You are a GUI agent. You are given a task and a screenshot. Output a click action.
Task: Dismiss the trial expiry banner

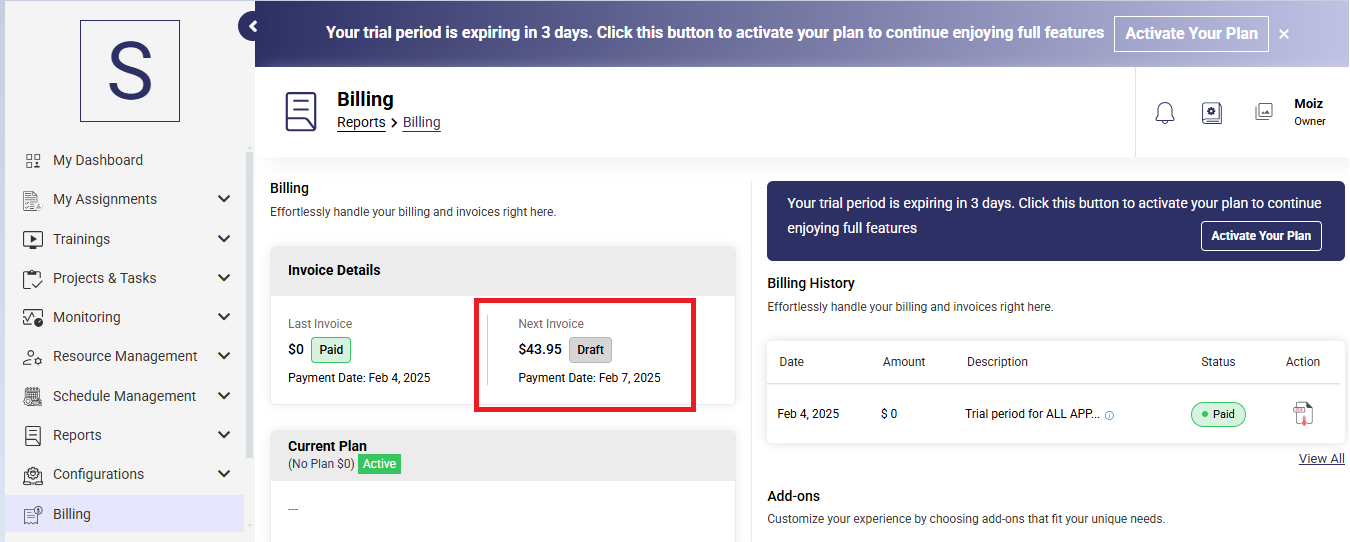click(1284, 34)
